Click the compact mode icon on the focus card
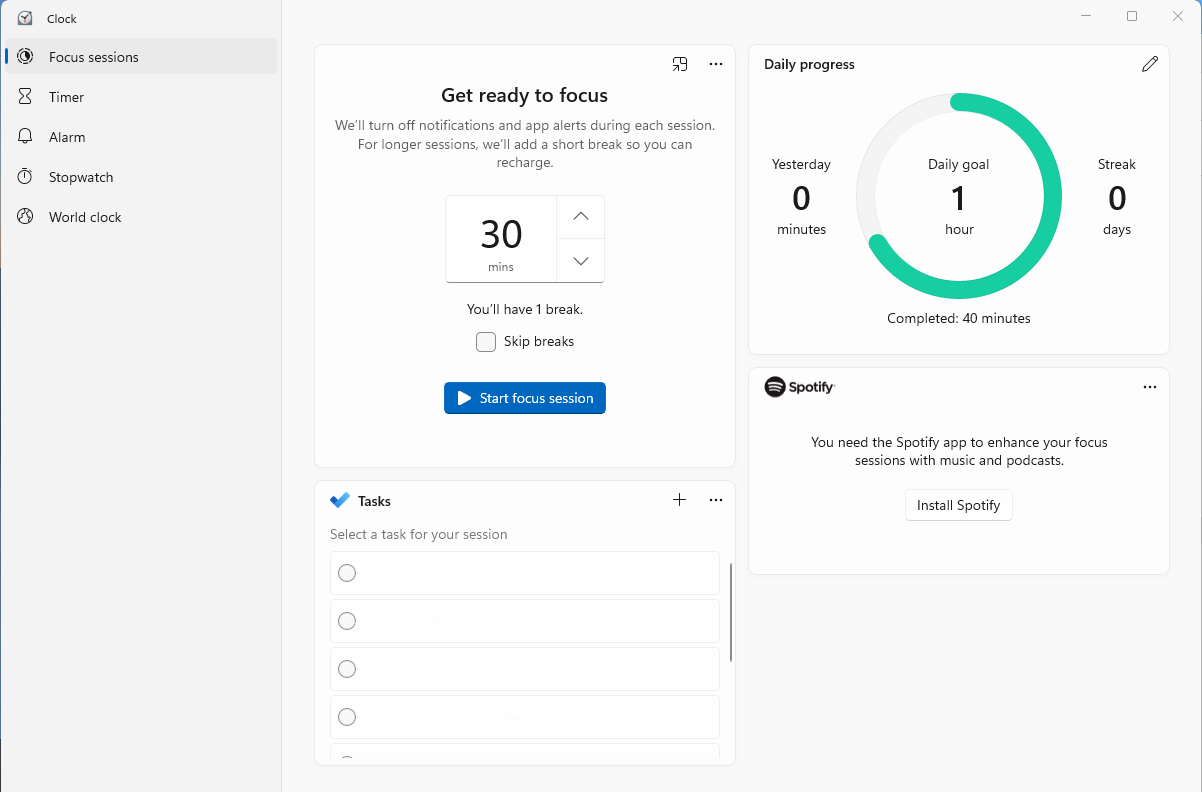Screen dimensions: 1202x792 (680, 64)
